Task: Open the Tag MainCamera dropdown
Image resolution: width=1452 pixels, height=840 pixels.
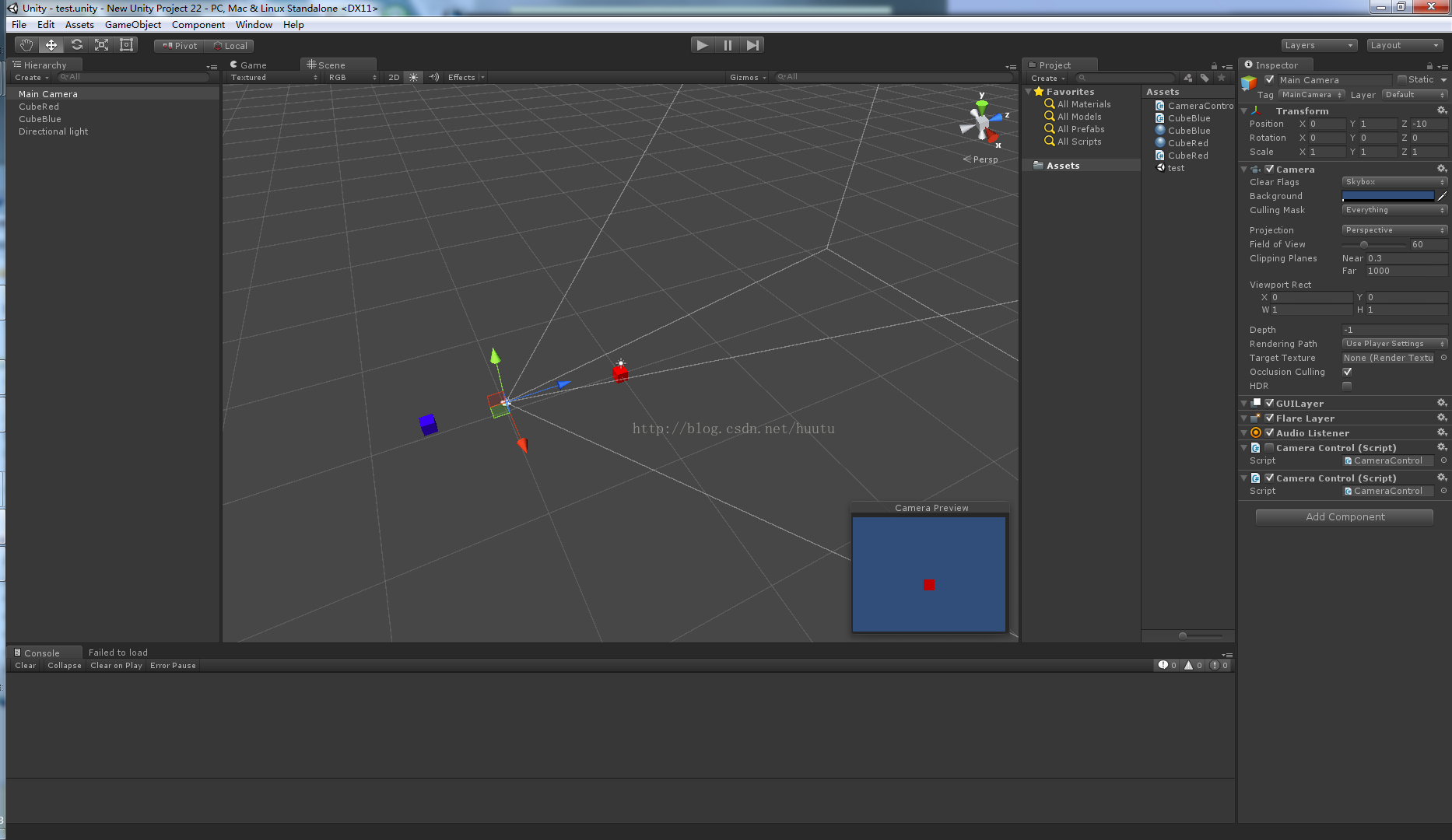Action: 1312,95
